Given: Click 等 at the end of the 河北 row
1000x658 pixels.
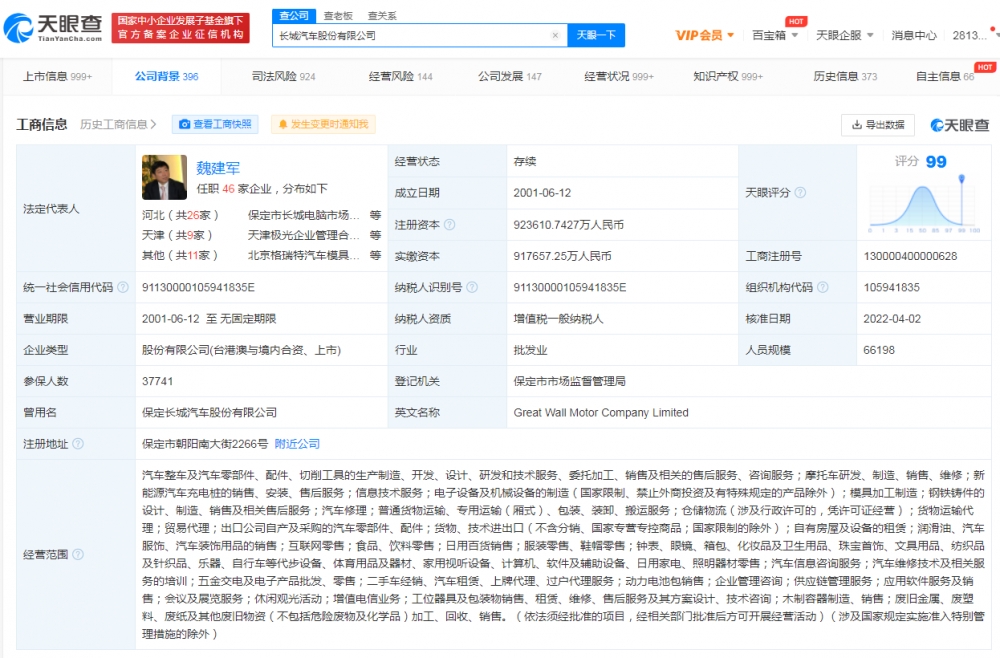Looking at the screenshot, I should [x=376, y=216].
